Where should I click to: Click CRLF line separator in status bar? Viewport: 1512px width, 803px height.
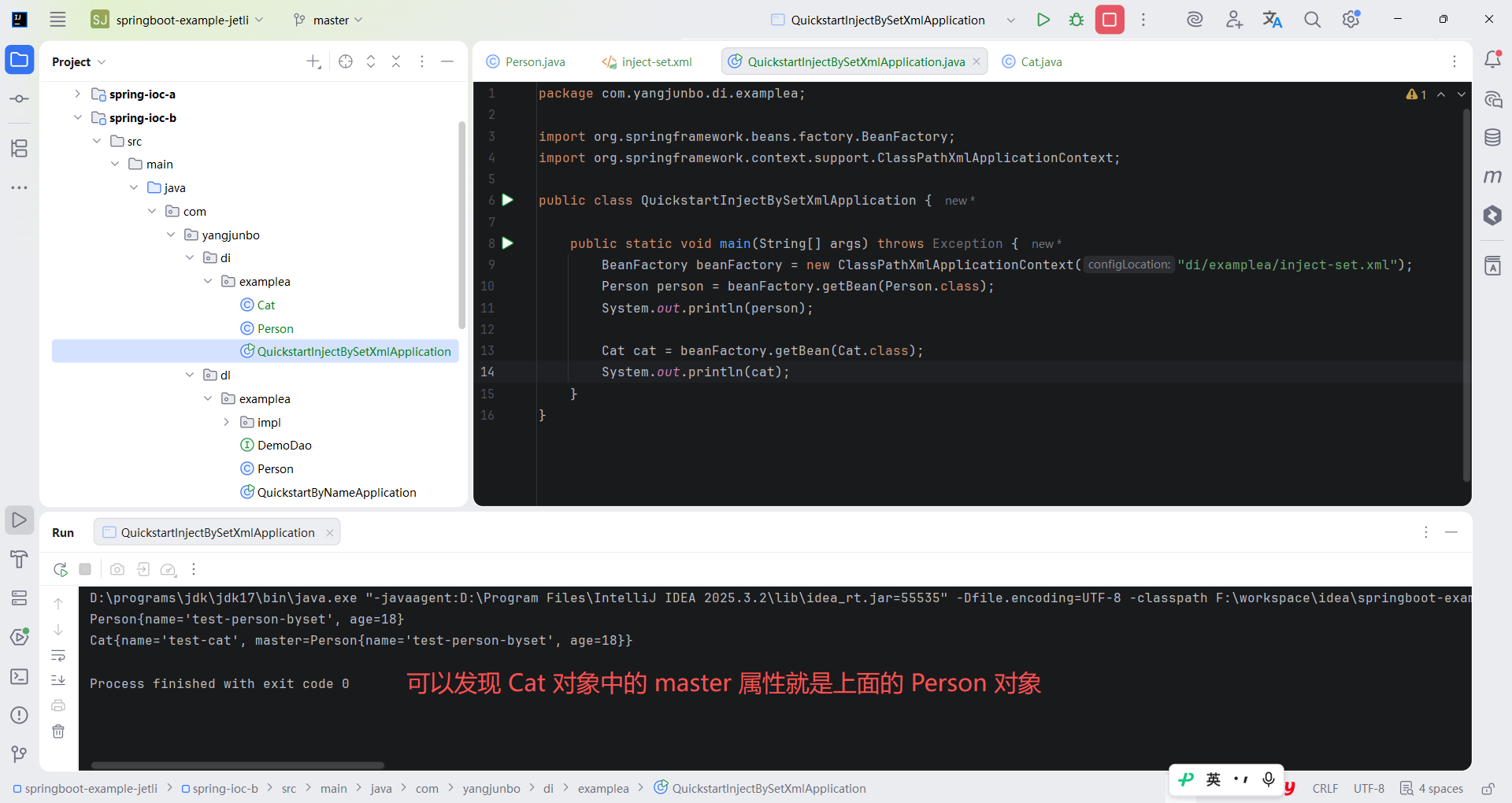click(1325, 788)
